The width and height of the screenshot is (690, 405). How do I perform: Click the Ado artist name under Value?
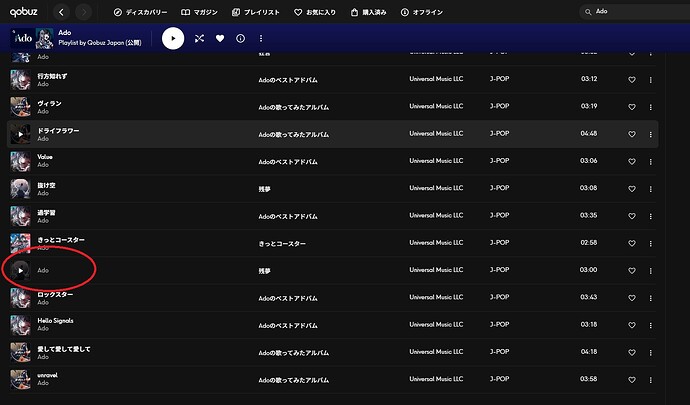coord(43,165)
